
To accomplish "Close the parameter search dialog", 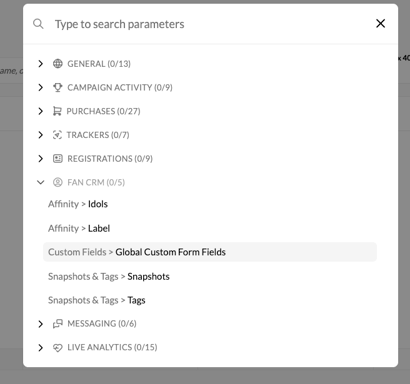I will (x=381, y=23).
